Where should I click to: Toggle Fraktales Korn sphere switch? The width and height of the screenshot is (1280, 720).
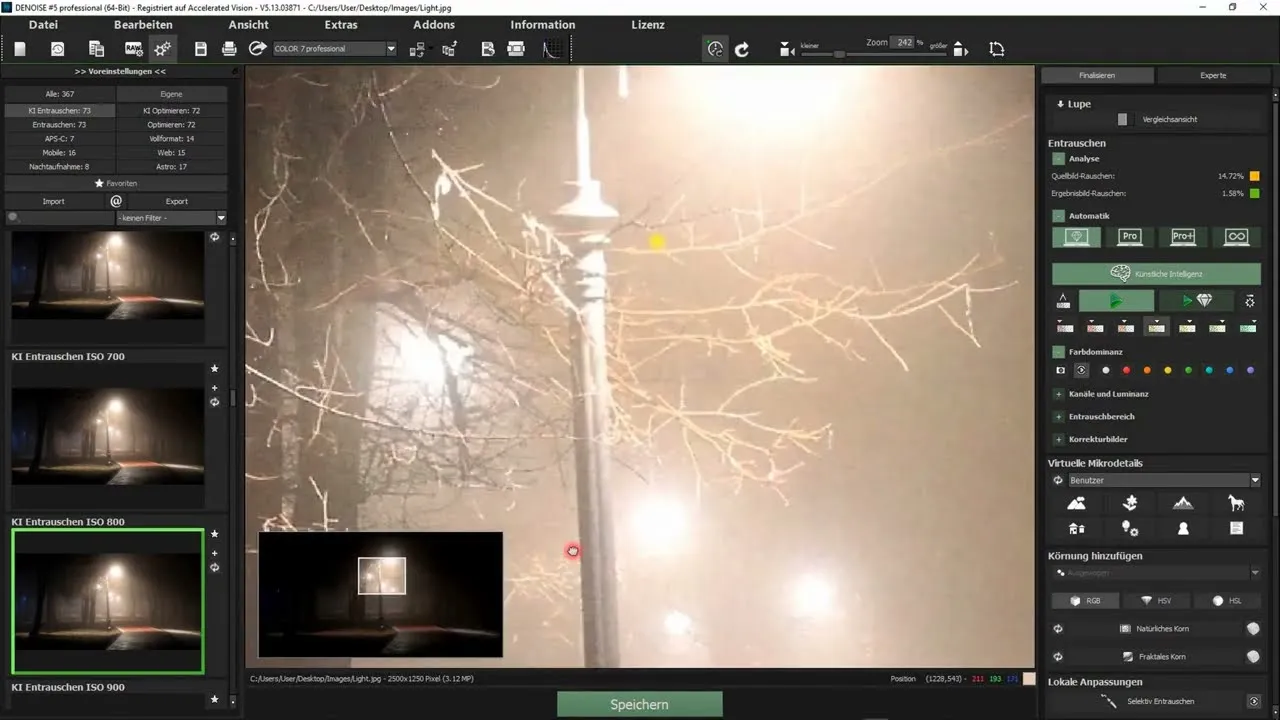pos(1253,657)
